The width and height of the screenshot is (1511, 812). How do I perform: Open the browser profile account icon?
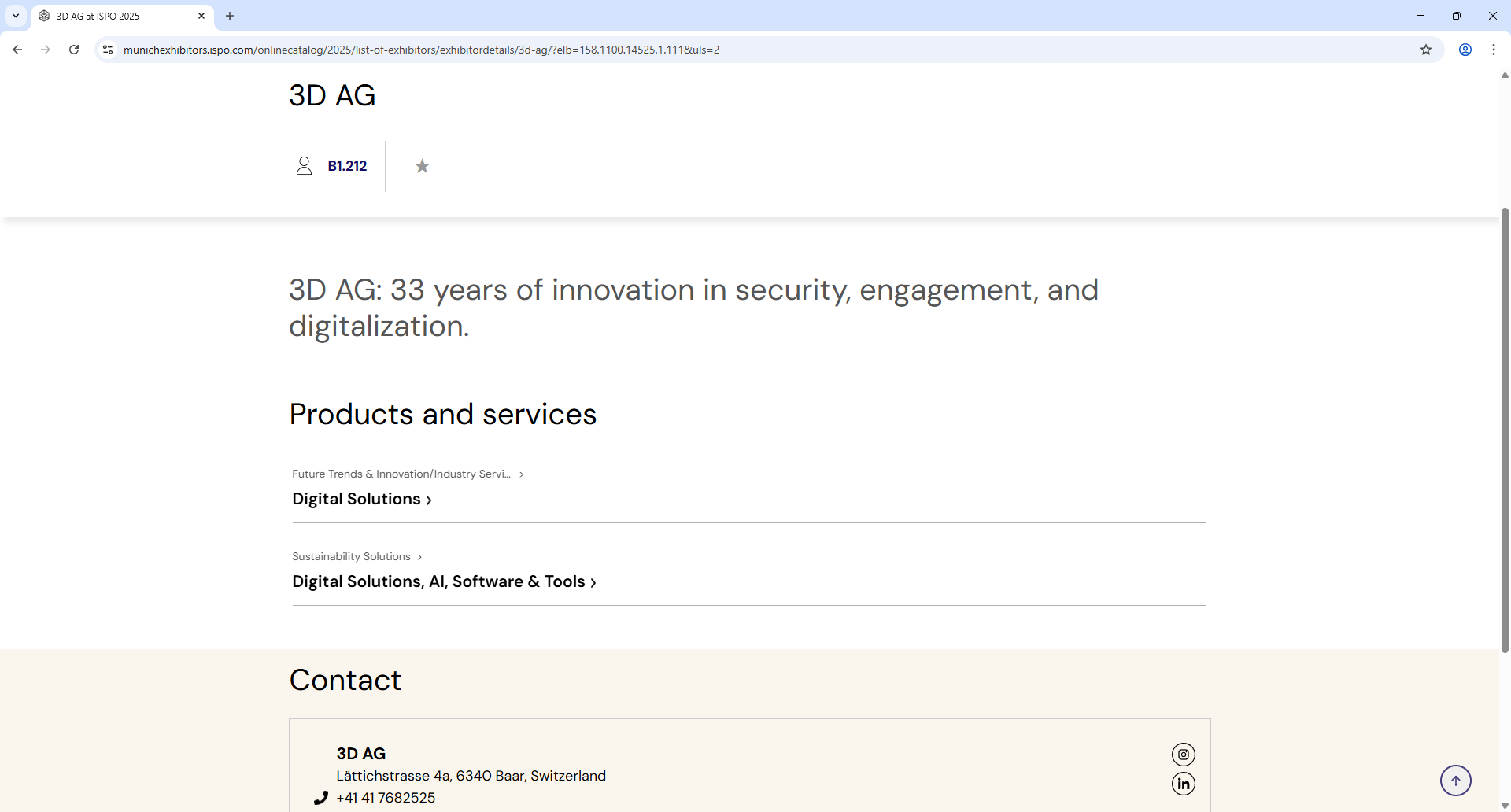[x=1465, y=50]
